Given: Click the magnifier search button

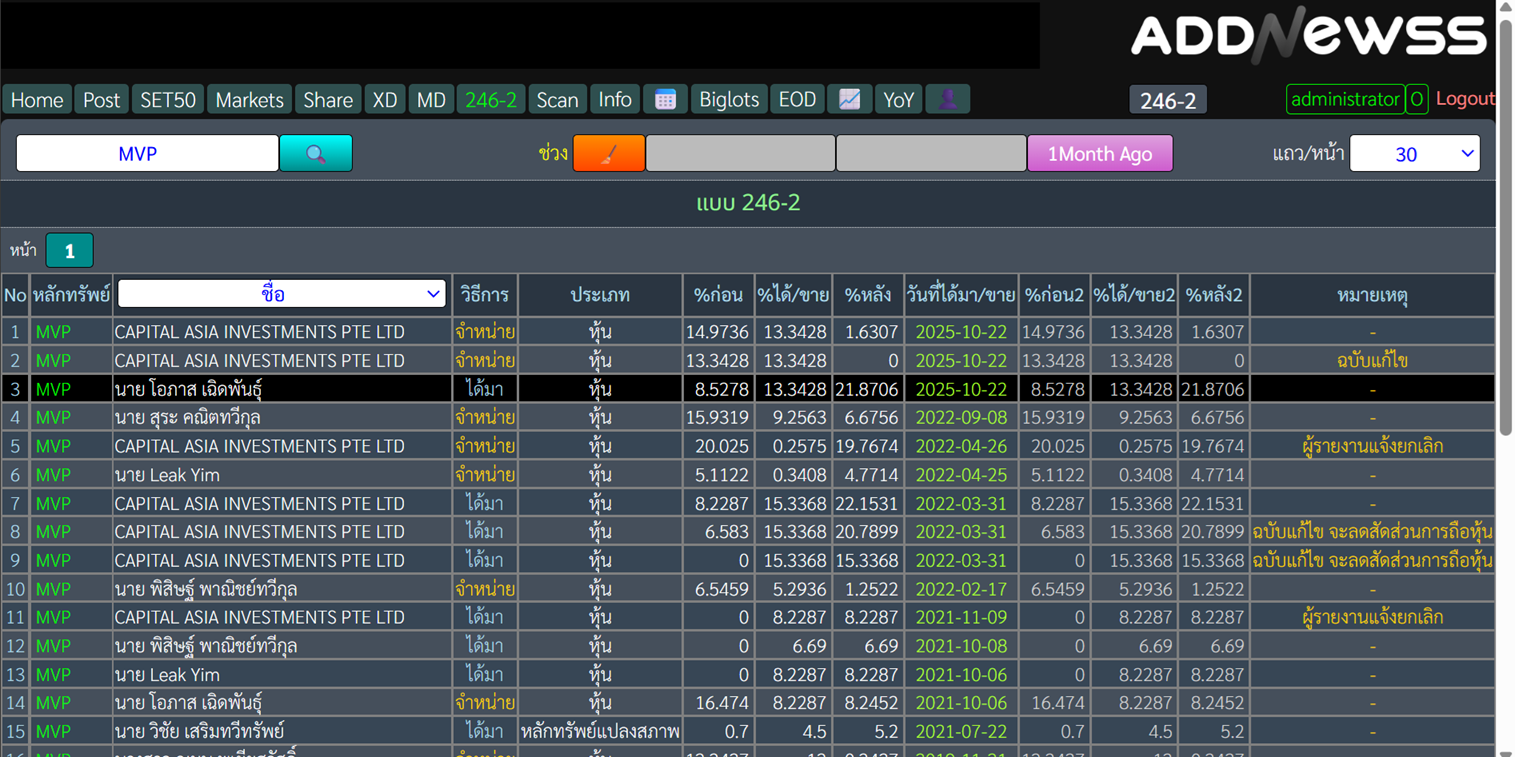Looking at the screenshot, I should (315, 154).
